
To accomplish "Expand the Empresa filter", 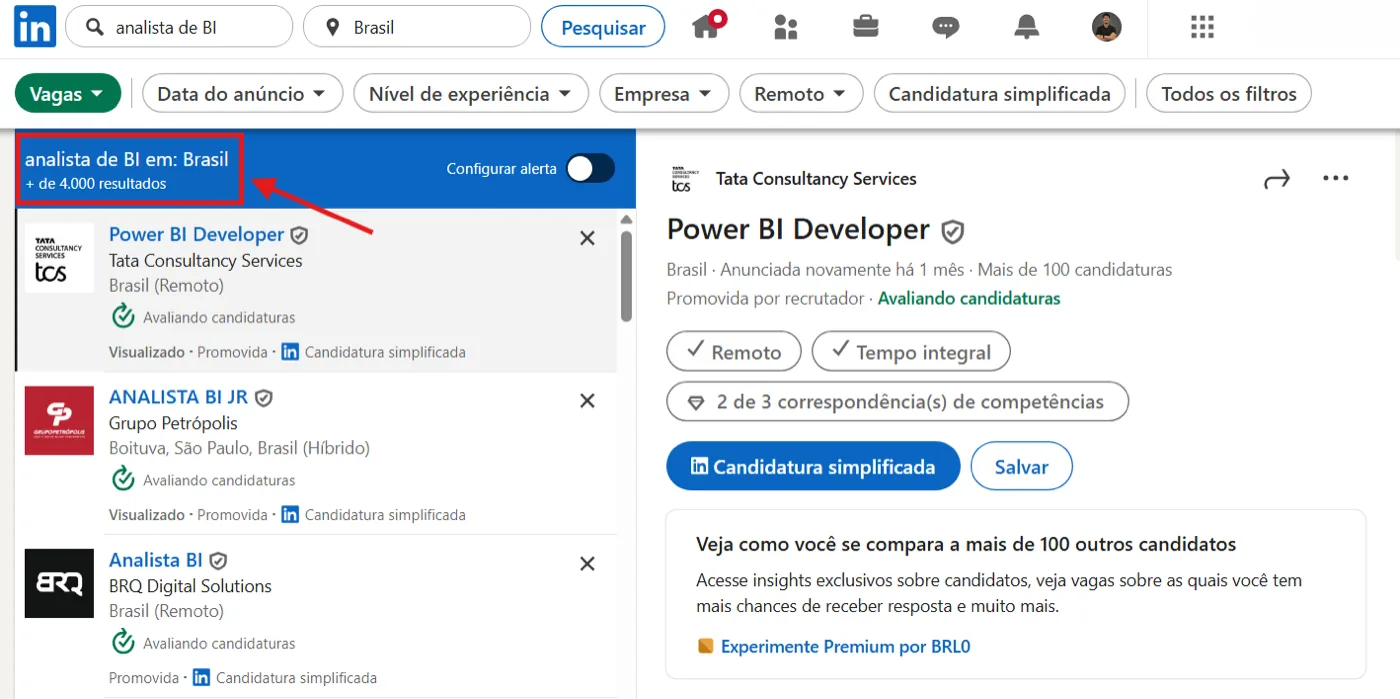I will 663,94.
